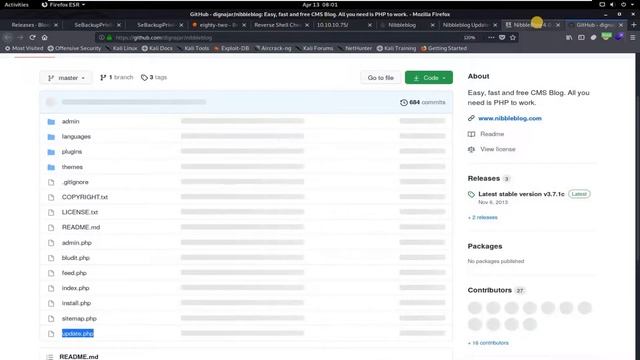Close the 10.10.10.75/ tab
The width and height of the screenshot is (640, 360).
tap(370, 25)
